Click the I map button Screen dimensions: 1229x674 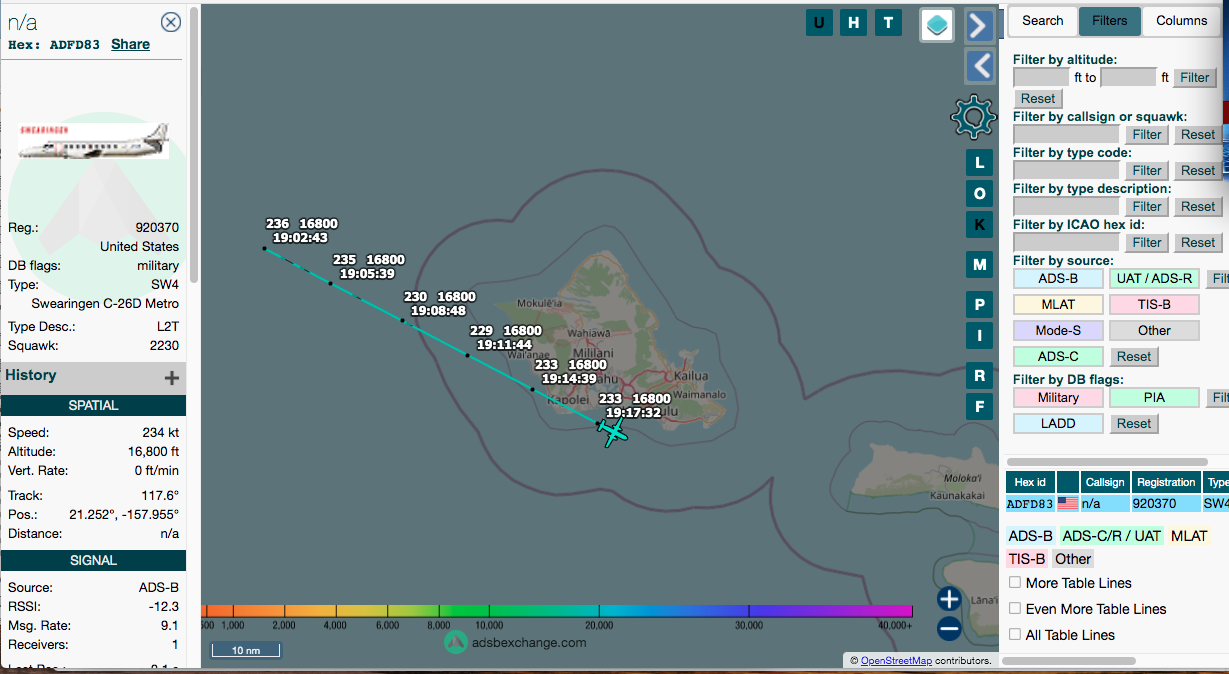tap(979, 336)
